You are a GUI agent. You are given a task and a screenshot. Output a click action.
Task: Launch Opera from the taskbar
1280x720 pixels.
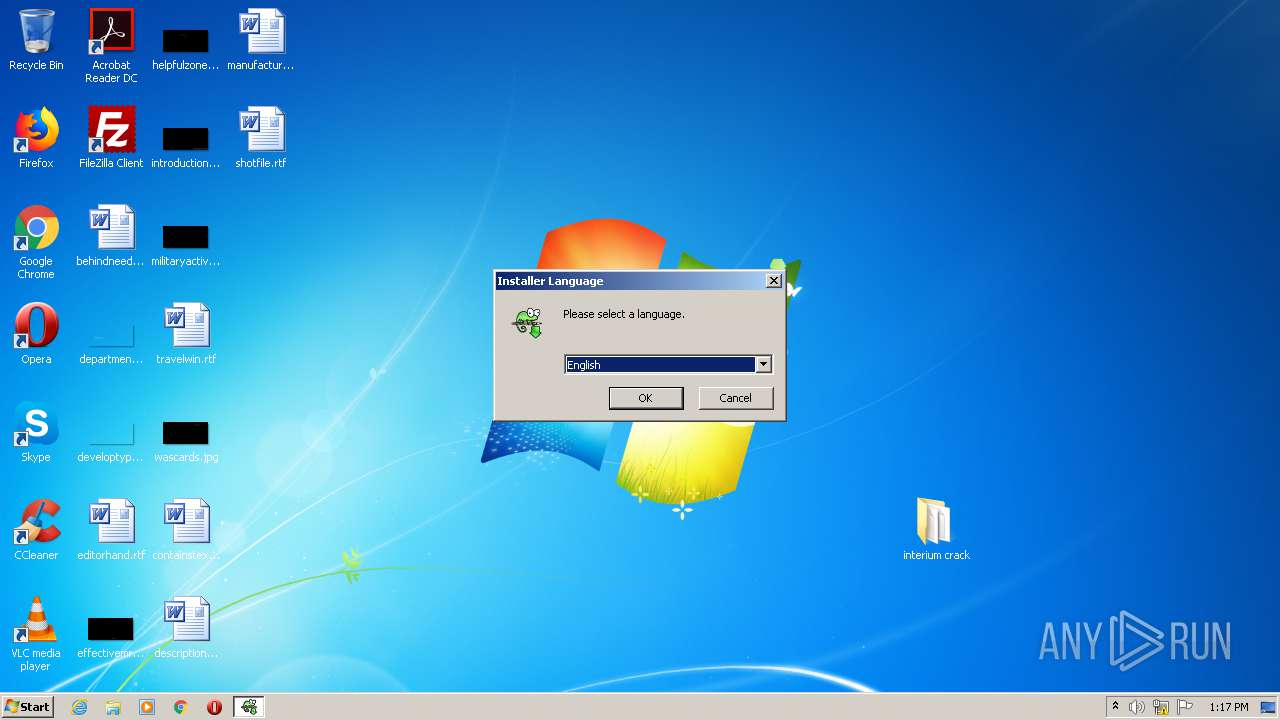click(x=214, y=707)
